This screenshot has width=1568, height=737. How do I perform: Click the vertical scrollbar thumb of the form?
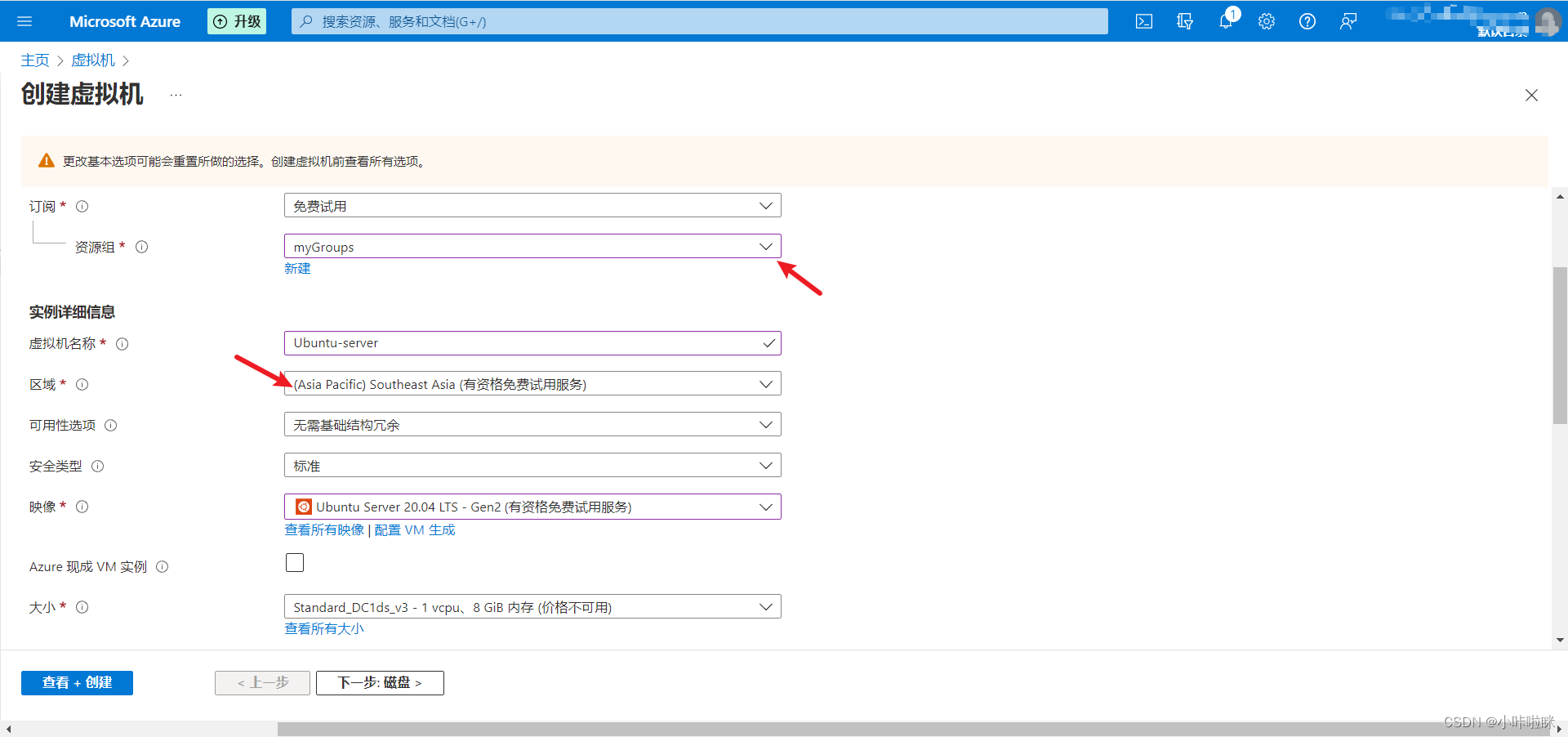click(x=1560, y=345)
